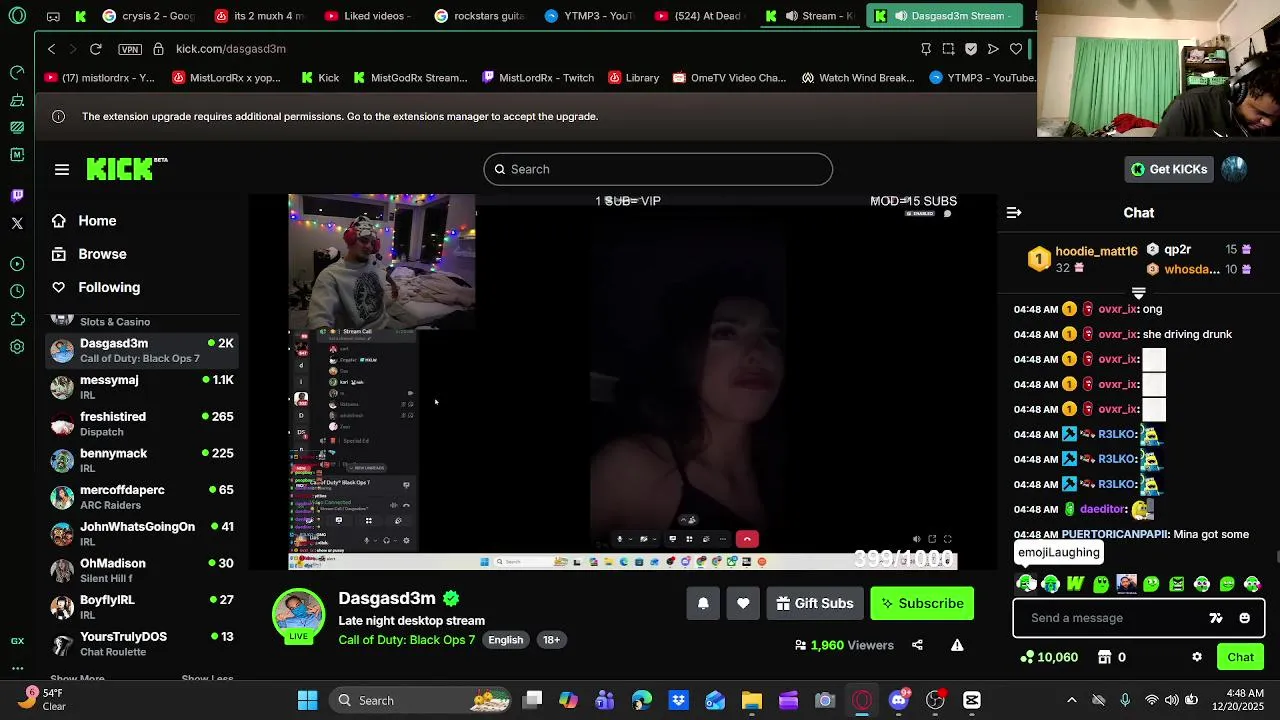1280x720 pixels.
Task: Reload the page with refresh icon
Action: coord(96,49)
